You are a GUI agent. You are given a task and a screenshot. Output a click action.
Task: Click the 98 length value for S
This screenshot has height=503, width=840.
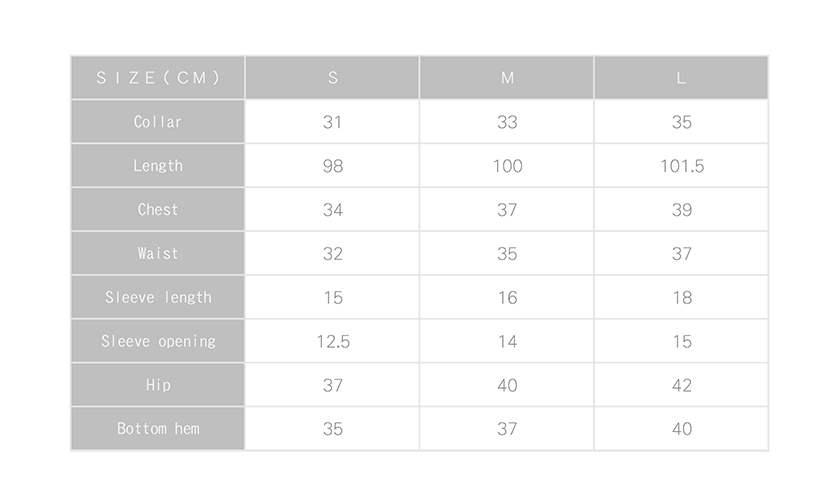pos(333,166)
